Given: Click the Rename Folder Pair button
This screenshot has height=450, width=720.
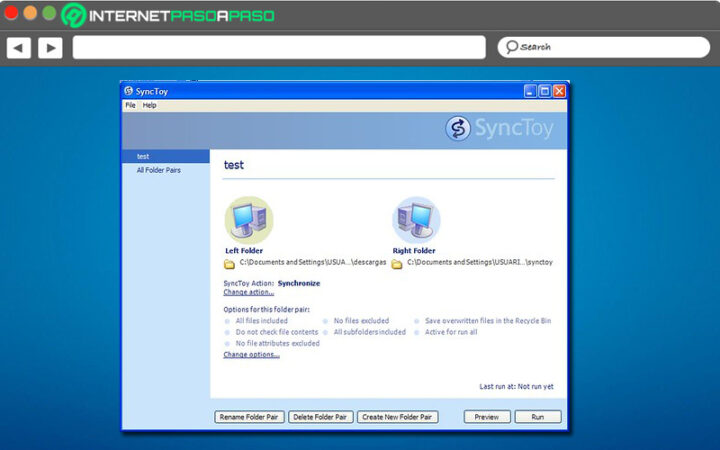Looking at the screenshot, I should coord(249,416).
